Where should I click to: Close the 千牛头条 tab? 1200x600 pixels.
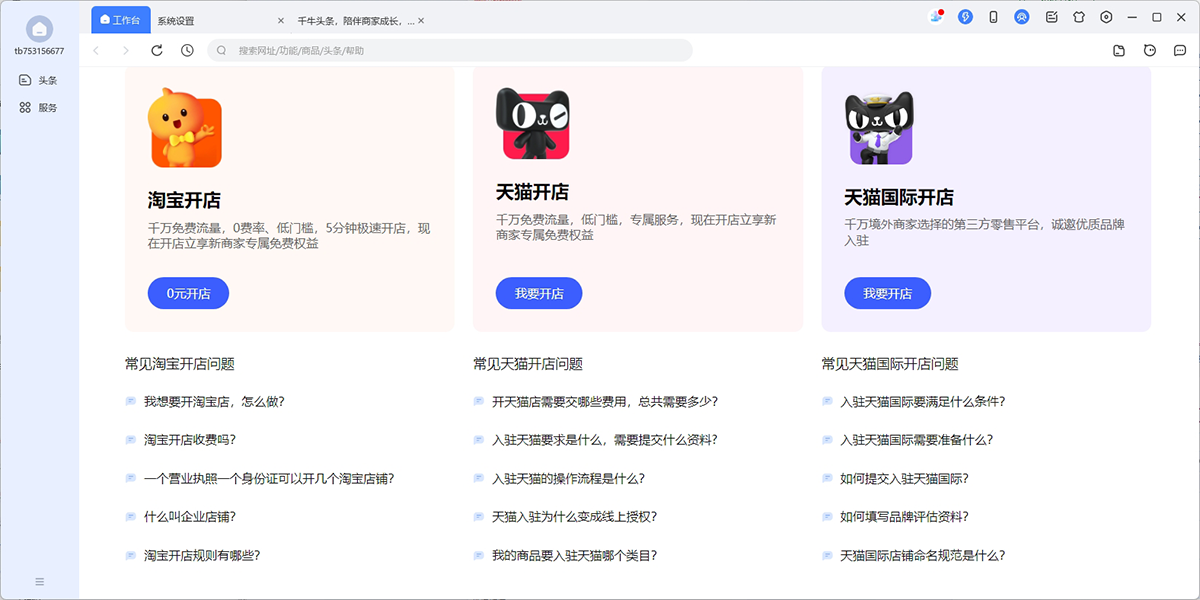[421, 20]
